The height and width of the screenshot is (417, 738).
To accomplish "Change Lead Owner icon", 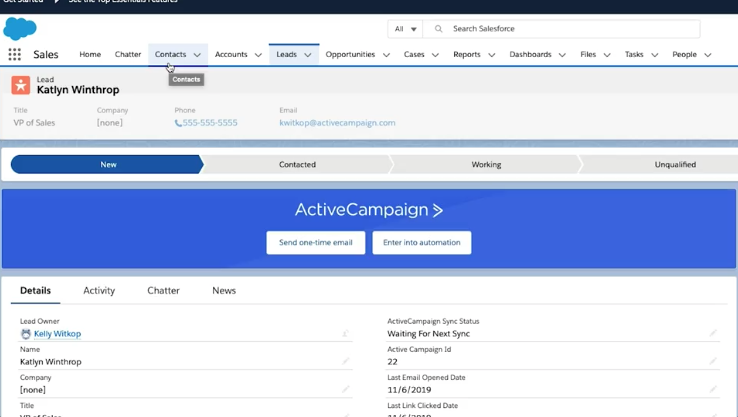I will [x=345, y=333].
